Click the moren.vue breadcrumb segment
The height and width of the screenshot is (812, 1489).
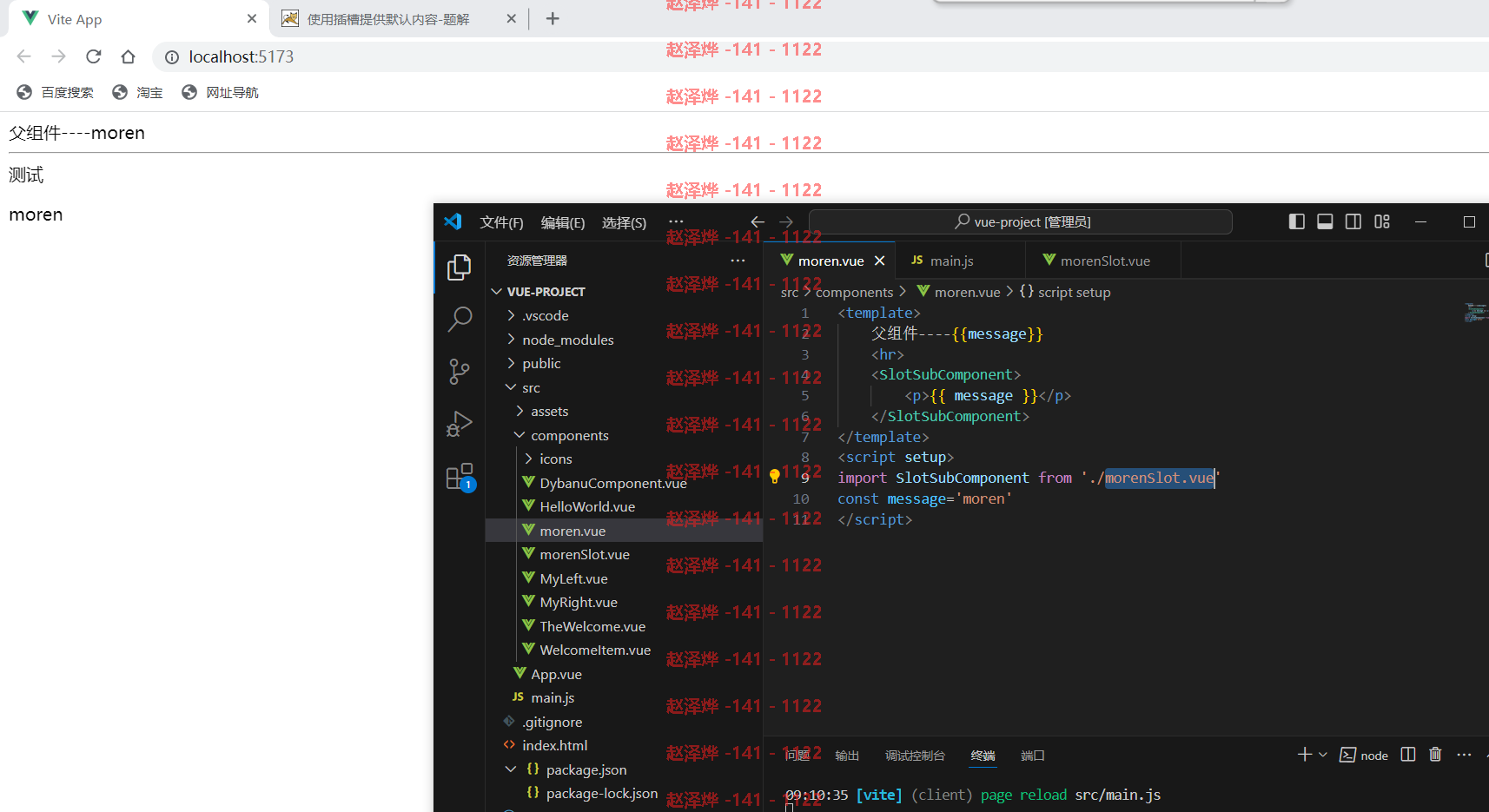(x=959, y=292)
